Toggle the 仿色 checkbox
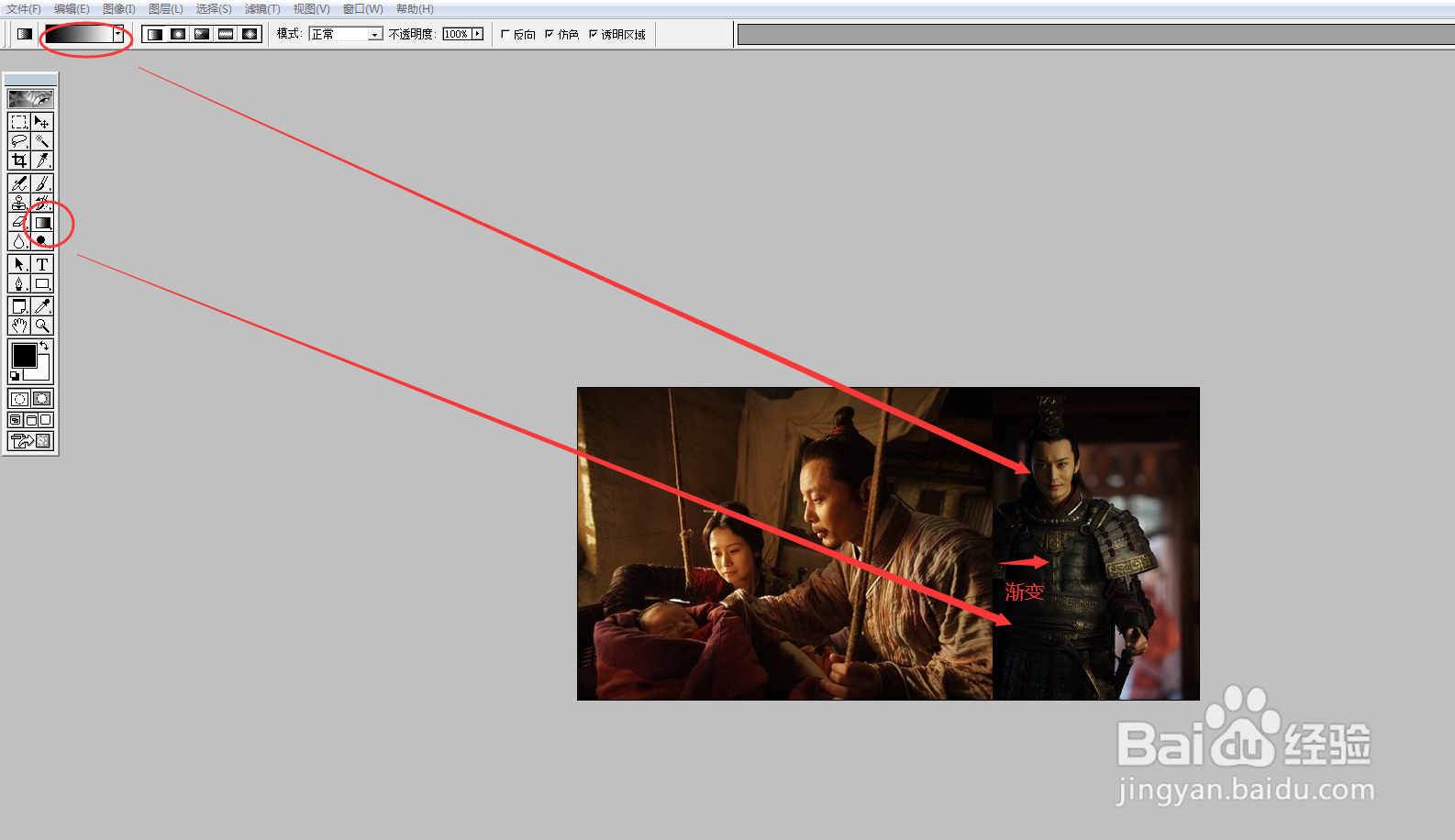This screenshot has width=1455, height=840. pos(550,34)
